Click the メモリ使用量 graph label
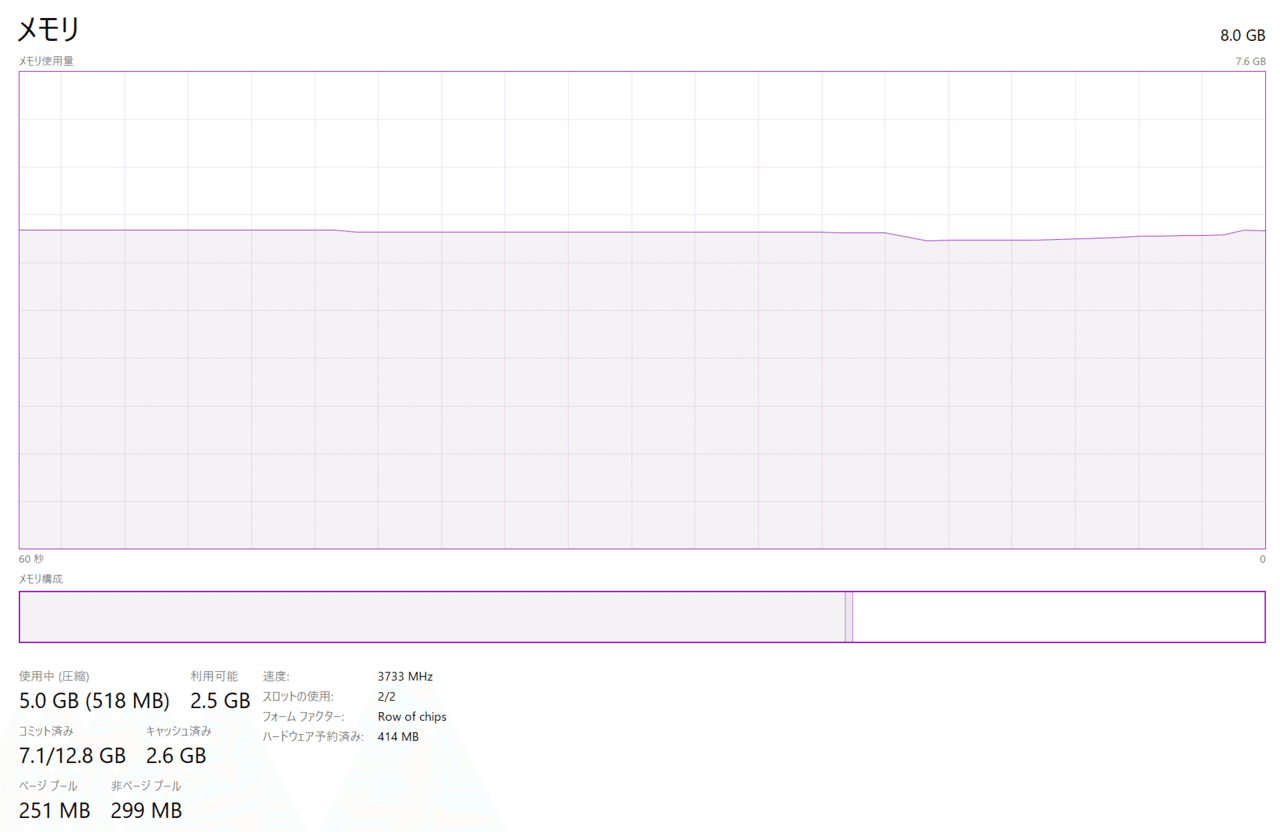The height and width of the screenshot is (832, 1280). tap(46, 61)
